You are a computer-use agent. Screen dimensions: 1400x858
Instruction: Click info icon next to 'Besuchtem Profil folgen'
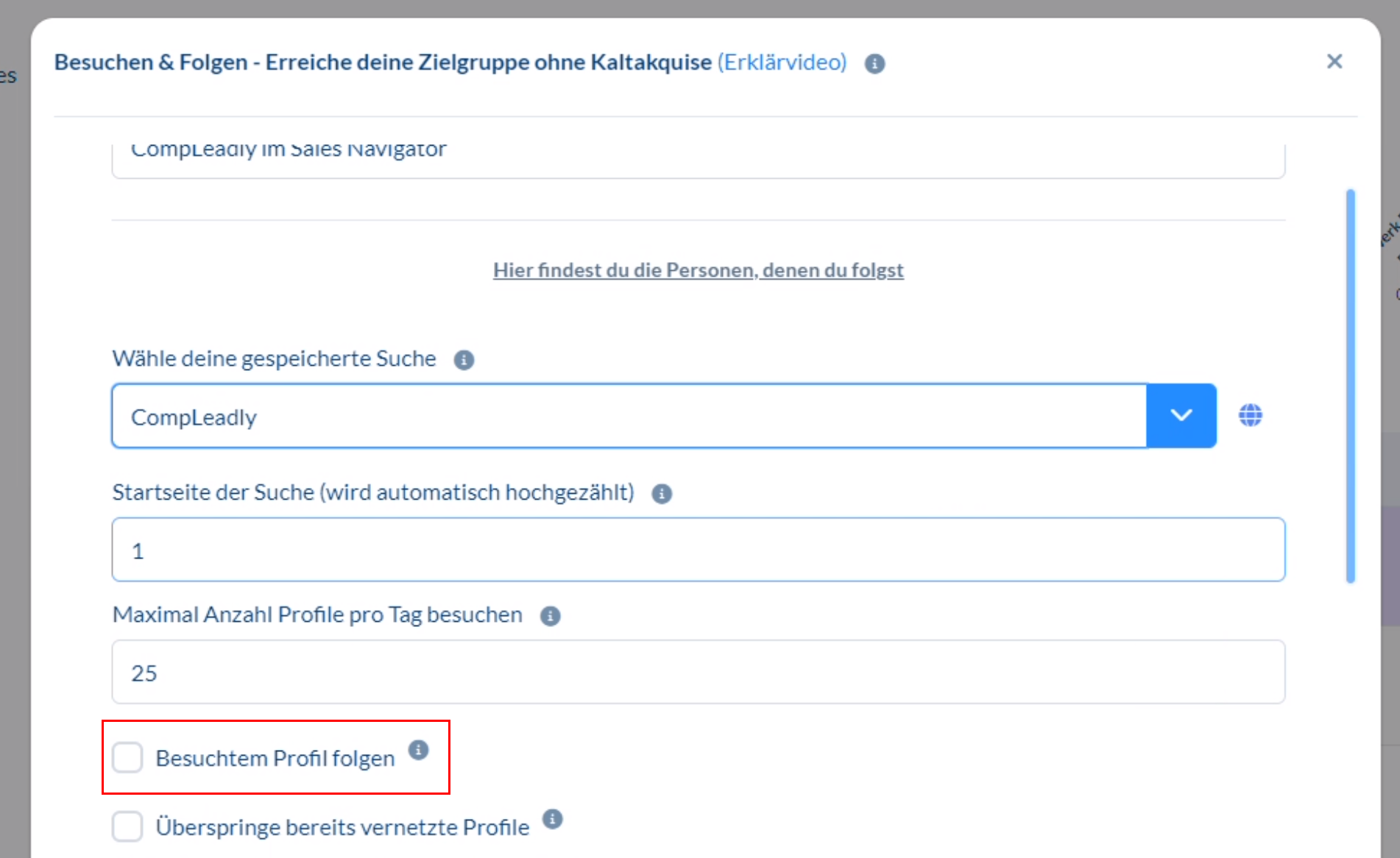(419, 750)
